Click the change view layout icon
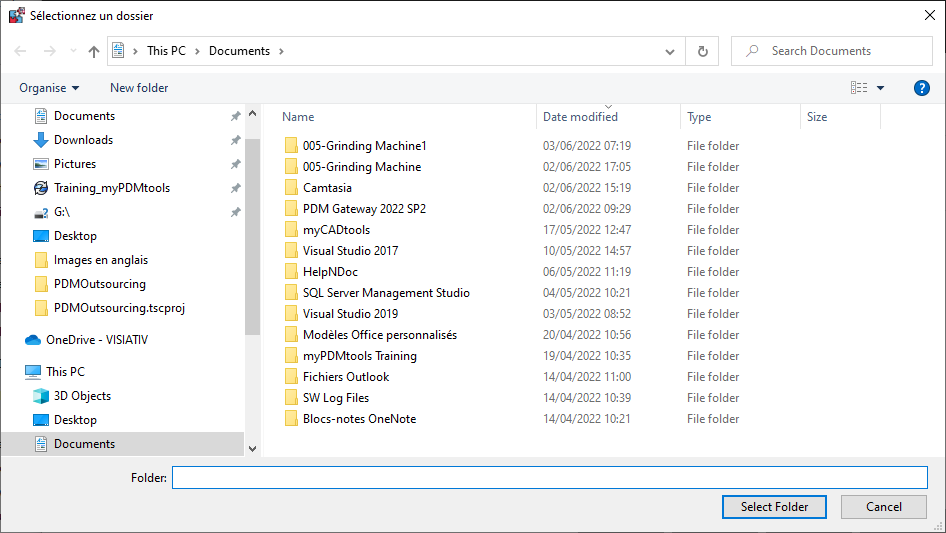The height and width of the screenshot is (533, 946). pos(859,88)
